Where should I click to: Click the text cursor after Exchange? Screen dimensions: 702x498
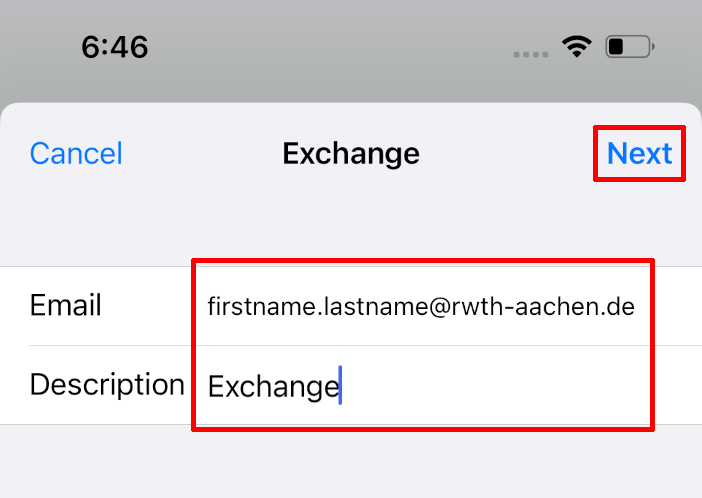[x=341, y=386]
